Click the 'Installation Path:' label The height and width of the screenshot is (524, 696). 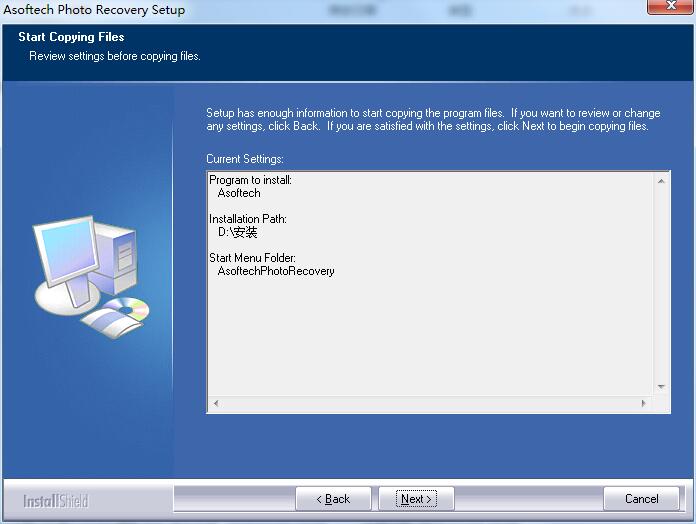(x=248, y=219)
